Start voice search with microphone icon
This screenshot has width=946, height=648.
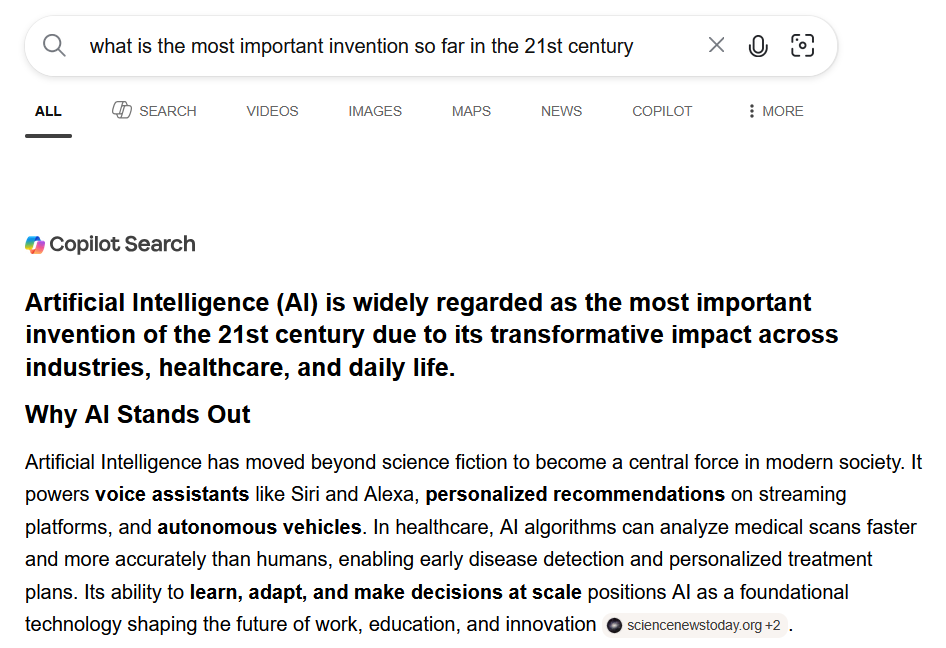758,46
